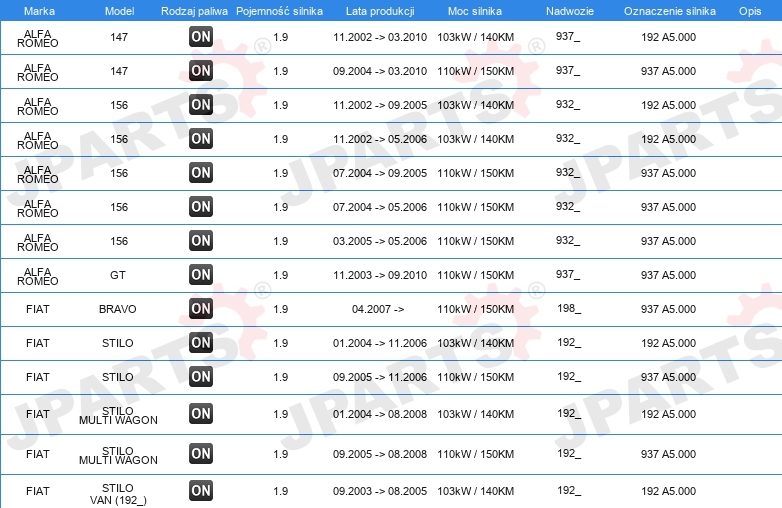Click the Alfa Romeo GT 110kW / 150KM cell

click(x=476, y=275)
